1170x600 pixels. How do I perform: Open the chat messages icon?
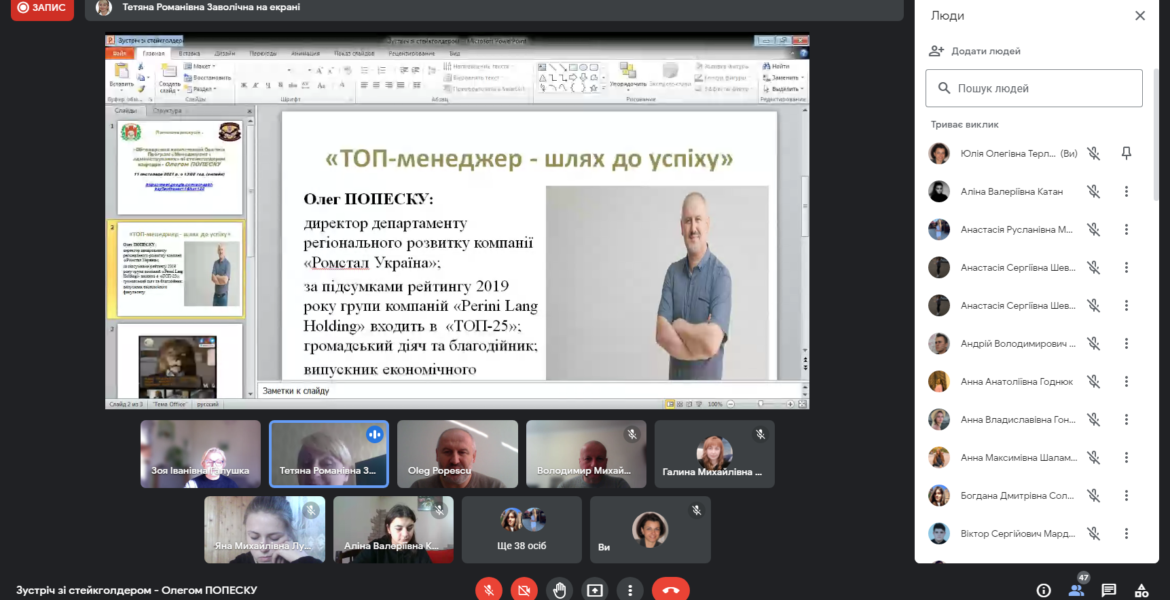tap(1109, 590)
